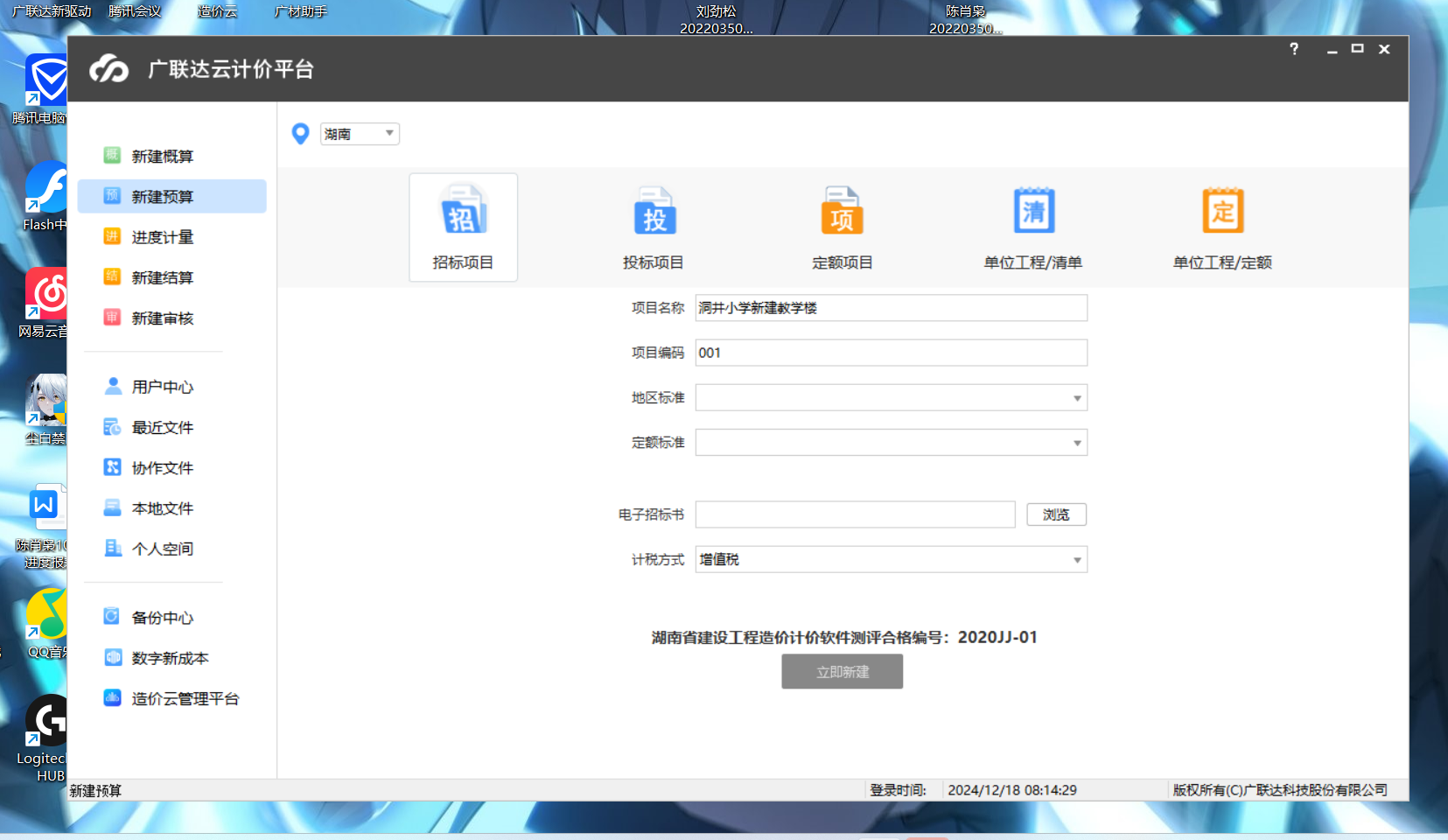Select the 招标项目 icon tile

click(x=463, y=227)
